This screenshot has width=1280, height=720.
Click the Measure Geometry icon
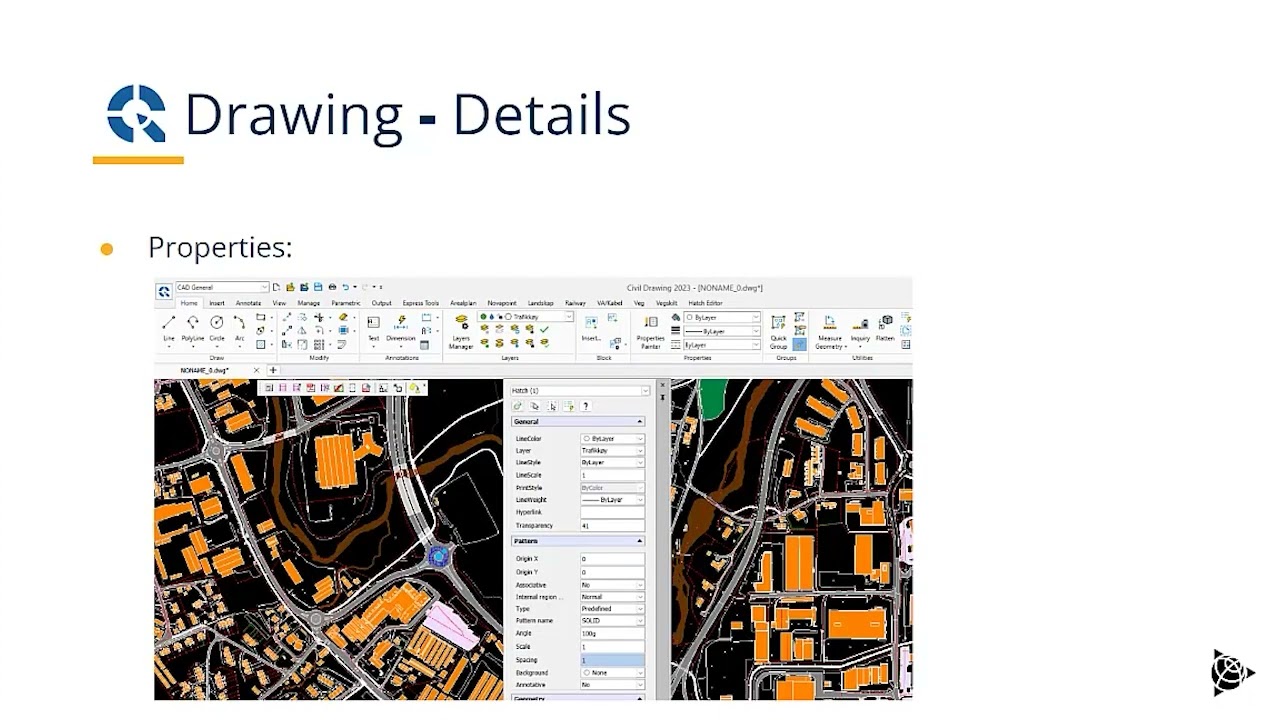[830, 331]
